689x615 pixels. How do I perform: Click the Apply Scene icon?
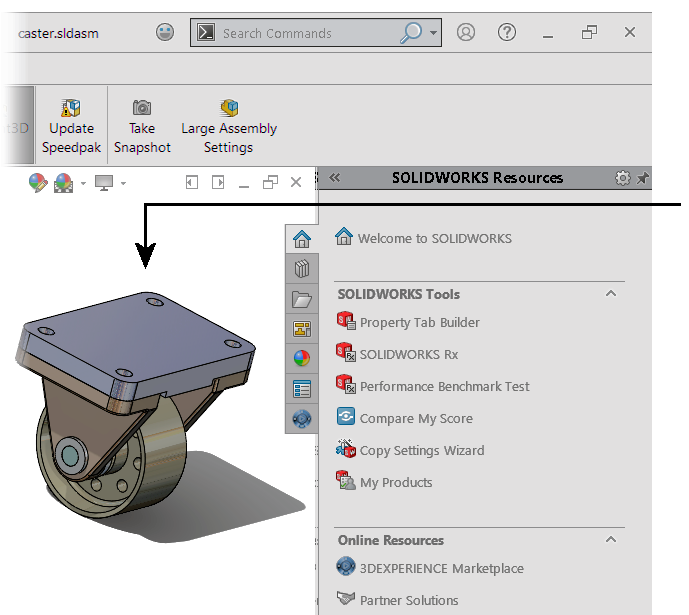point(64,182)
